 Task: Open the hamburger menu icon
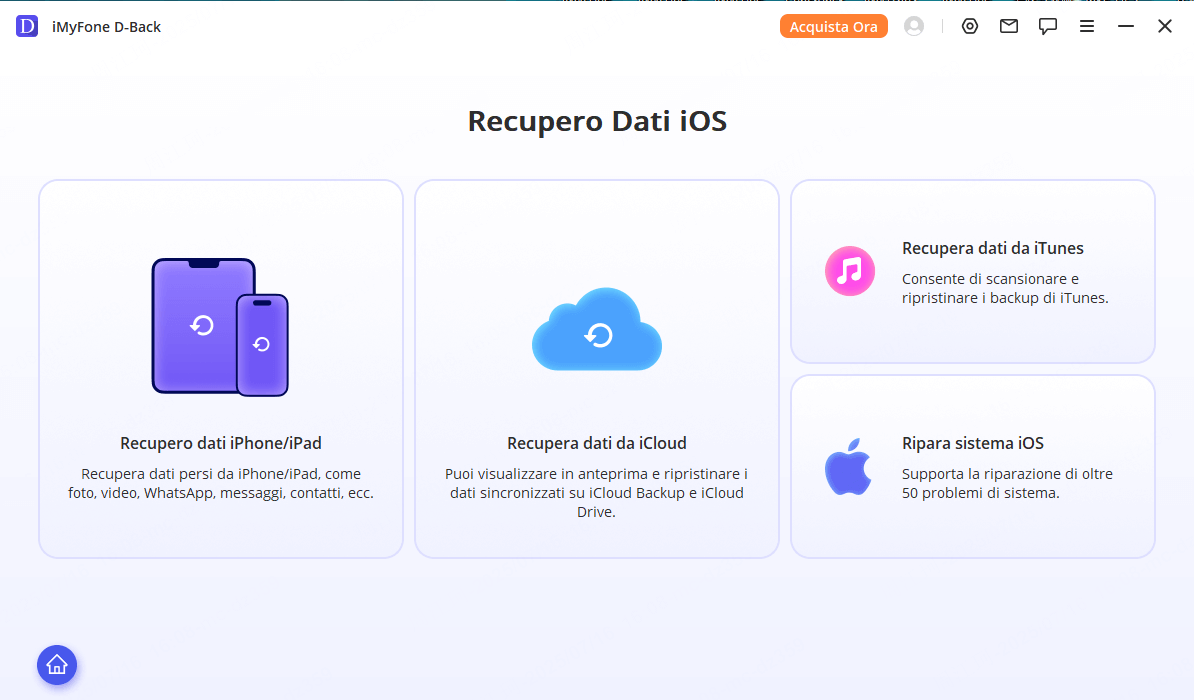(x=1087, y=27)
